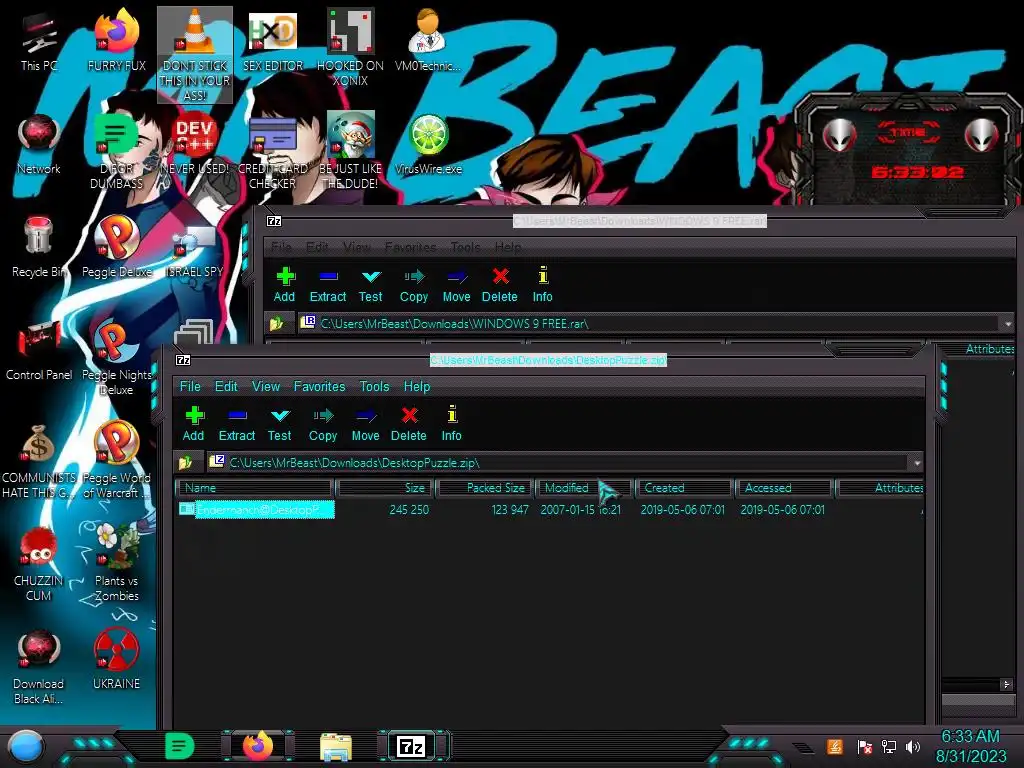Open View menu in the DesktopPuzzle.zip window

(x=266, y=387)
